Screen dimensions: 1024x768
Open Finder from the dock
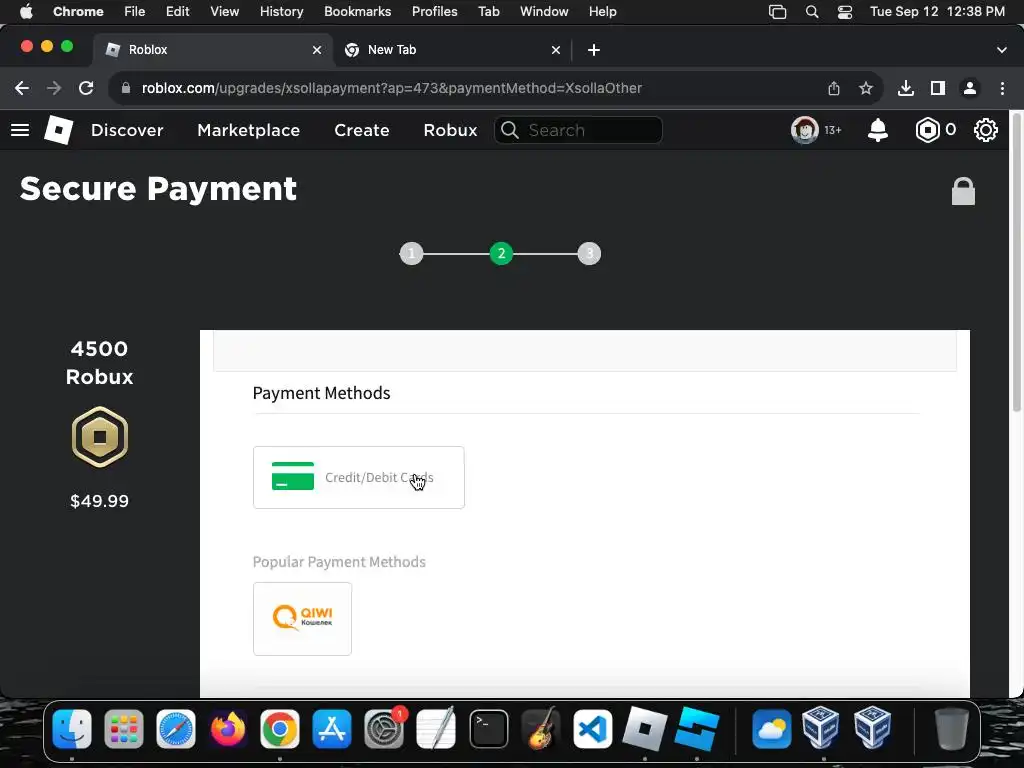(x=72, y=729)
